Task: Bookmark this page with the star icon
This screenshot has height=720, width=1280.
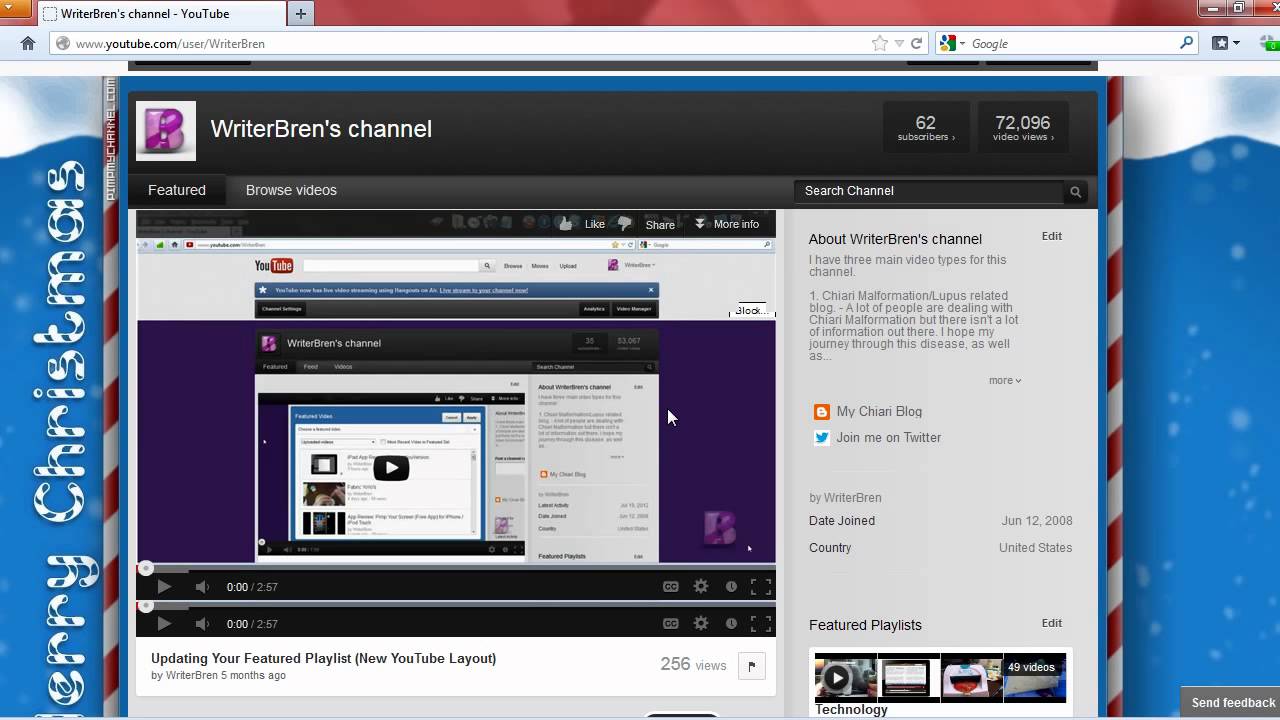Action: [880, 43]
